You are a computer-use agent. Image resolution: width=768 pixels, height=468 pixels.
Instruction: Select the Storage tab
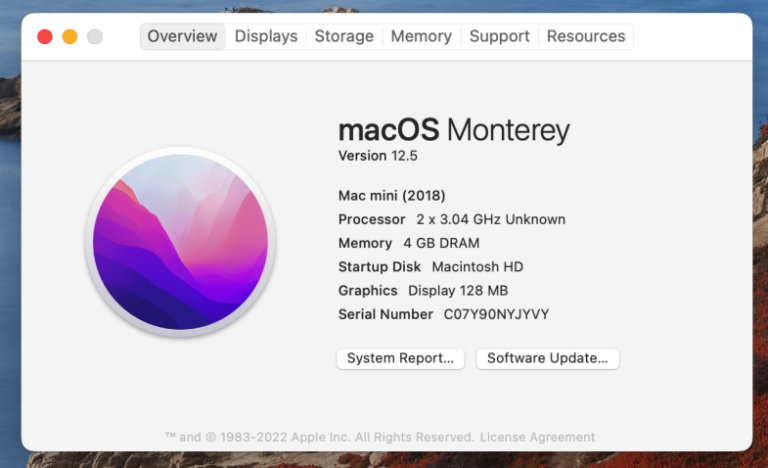pos(344,36)
